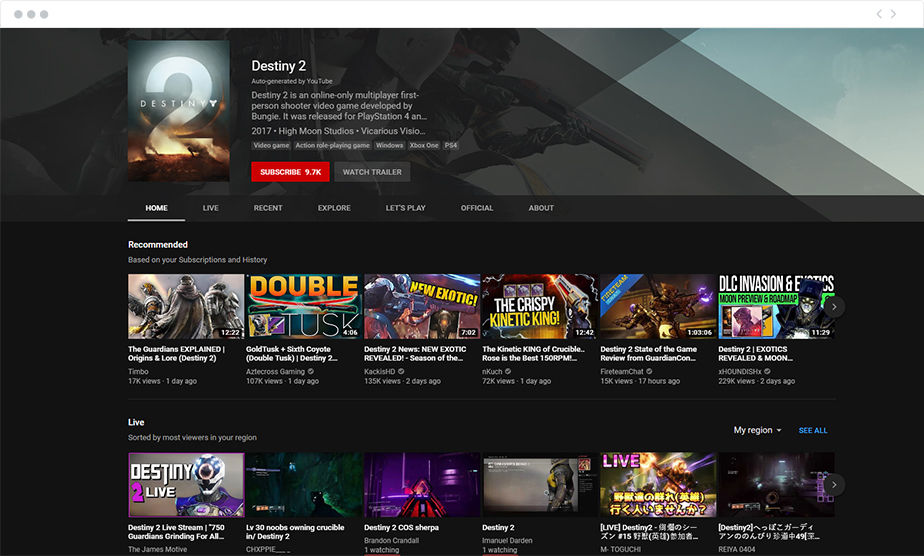Click the Windows platform tag
This screenshot has width=924, height=556.
390,145
